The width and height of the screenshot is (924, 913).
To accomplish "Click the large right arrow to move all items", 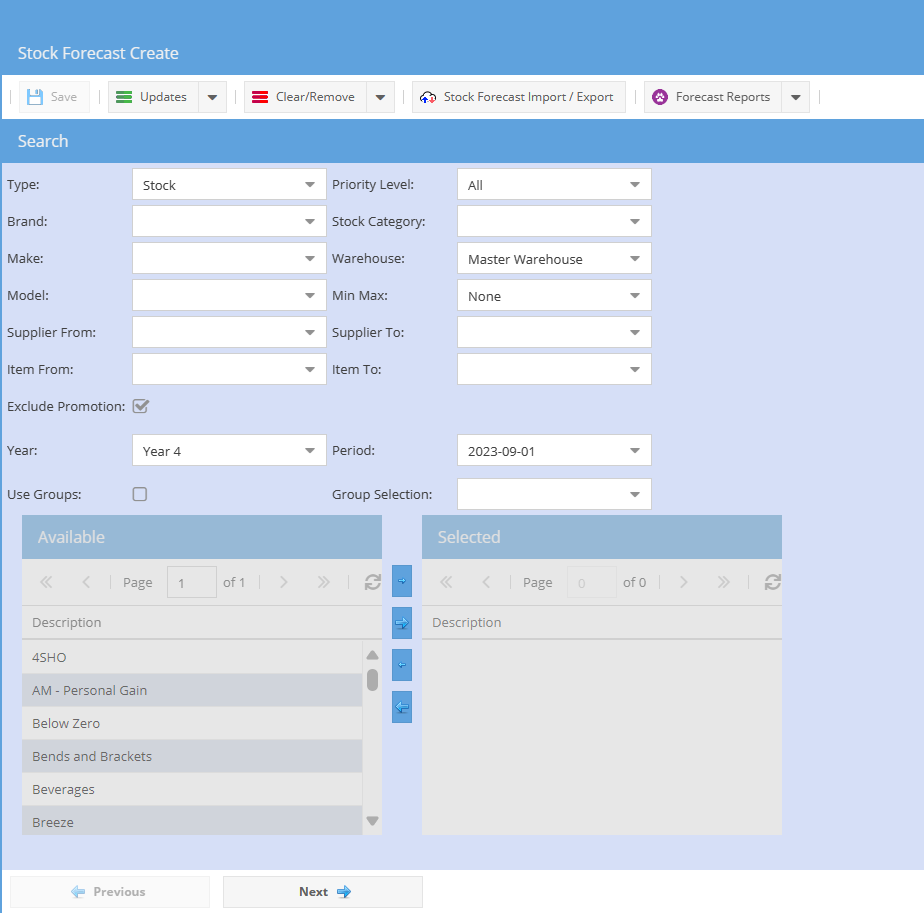I will (402, 623).
